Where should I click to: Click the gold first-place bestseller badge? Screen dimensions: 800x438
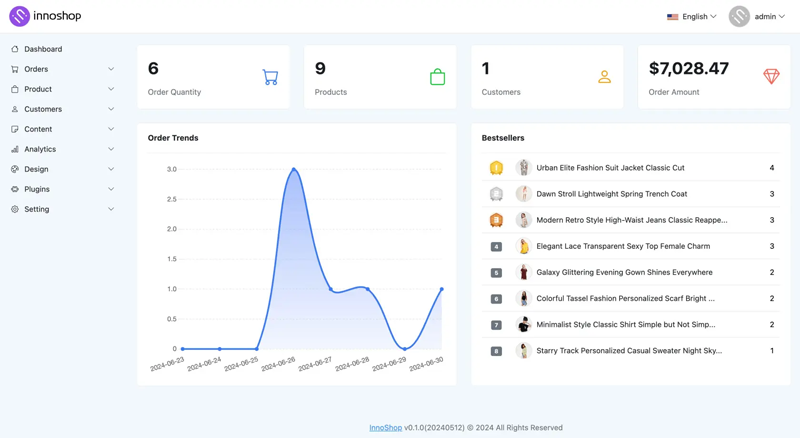pyautogui.click(x=496, y=168)
